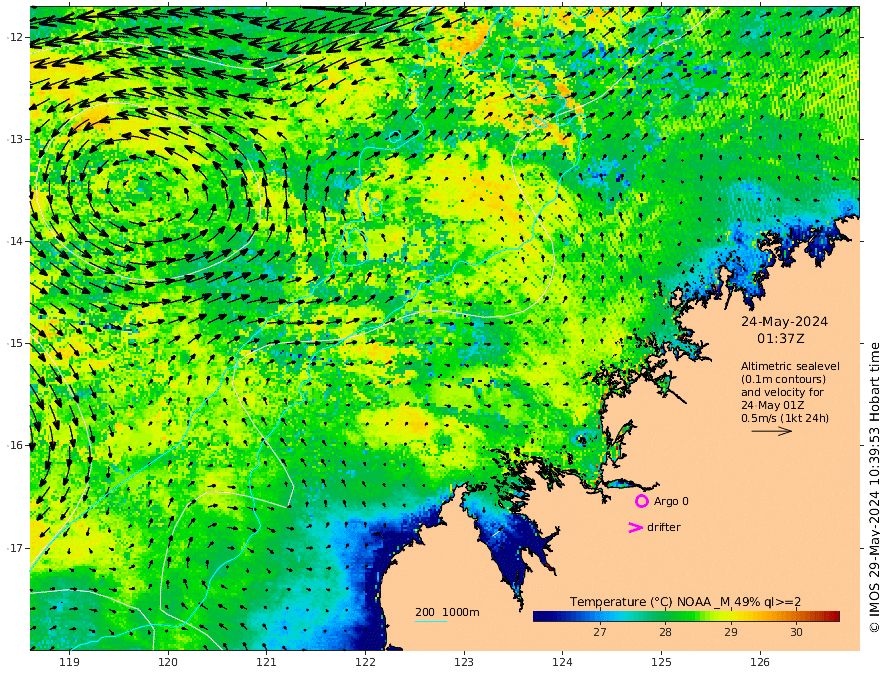Viewport: 880px width, 680px height.
Task: Click the temperature color bar at 29
Action: pos(730,617)
